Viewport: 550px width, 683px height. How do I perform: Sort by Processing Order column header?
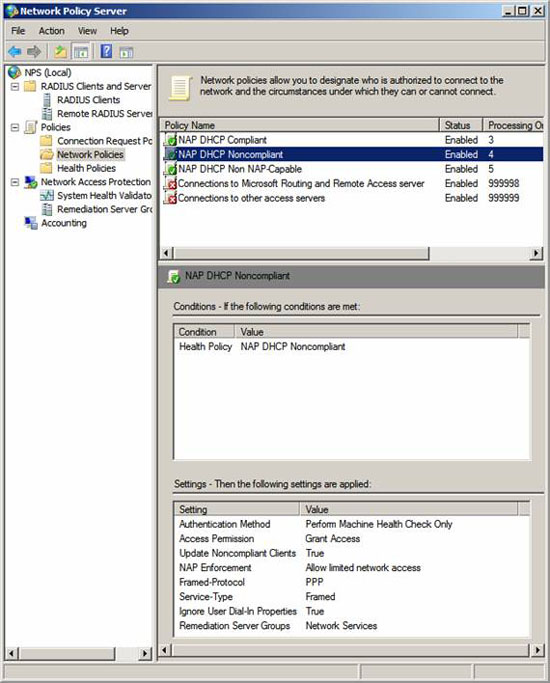pos(513,125)
